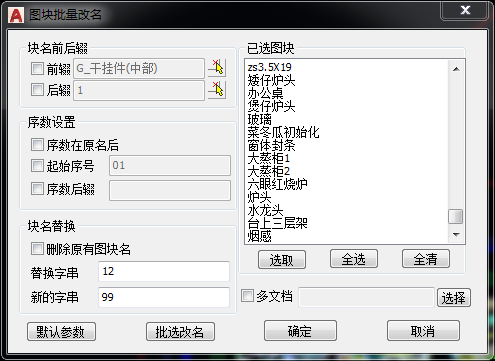Enable the 前缀 checkbox
Screen dimensions: 495x361
click(x=37, y=68)
